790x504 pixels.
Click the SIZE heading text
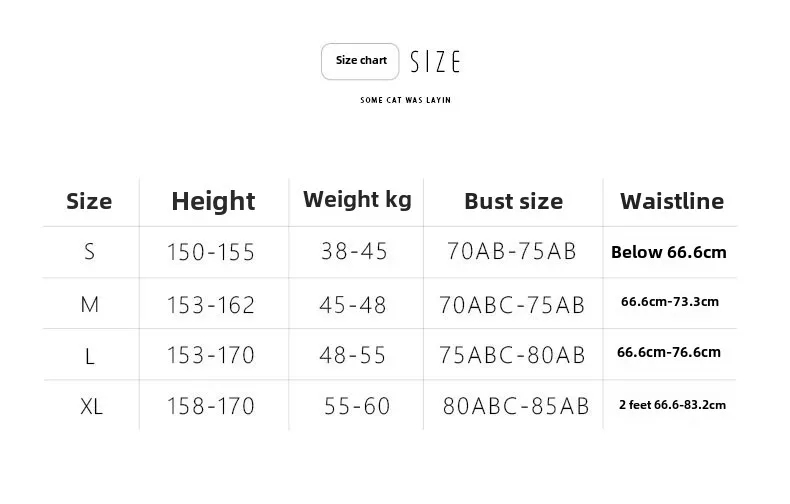[435, 62]
